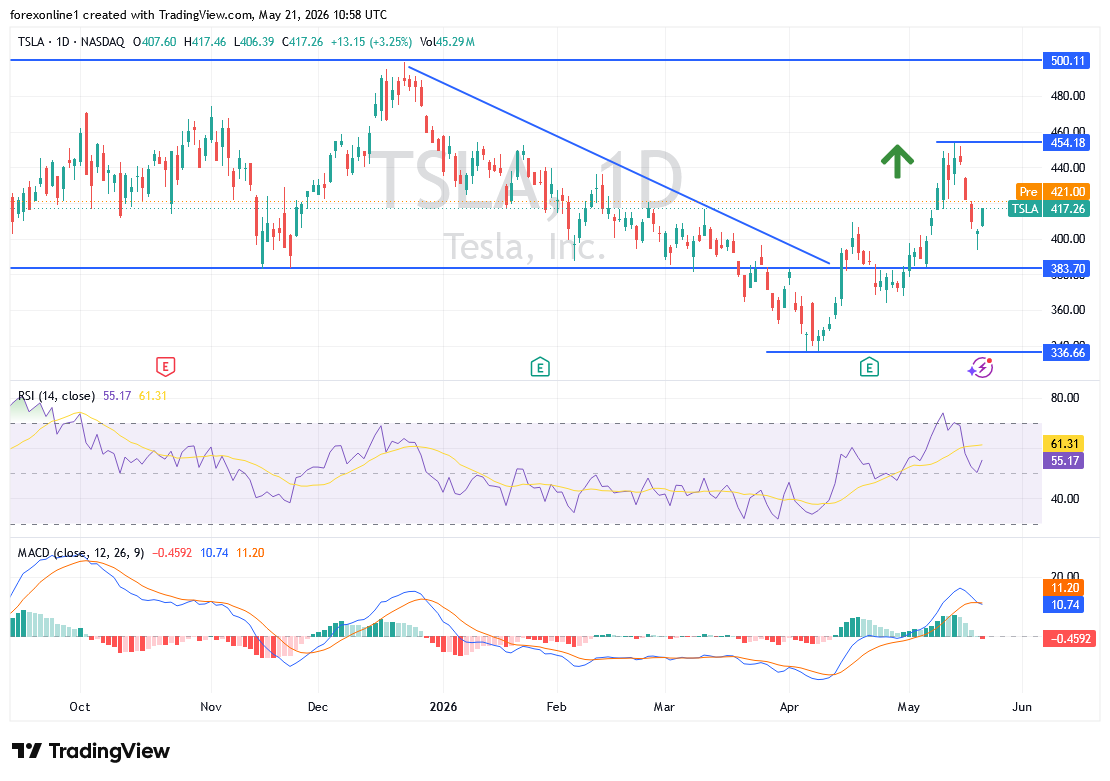Click the orange 11.20 value in the MACD legend

pos(250,553)
